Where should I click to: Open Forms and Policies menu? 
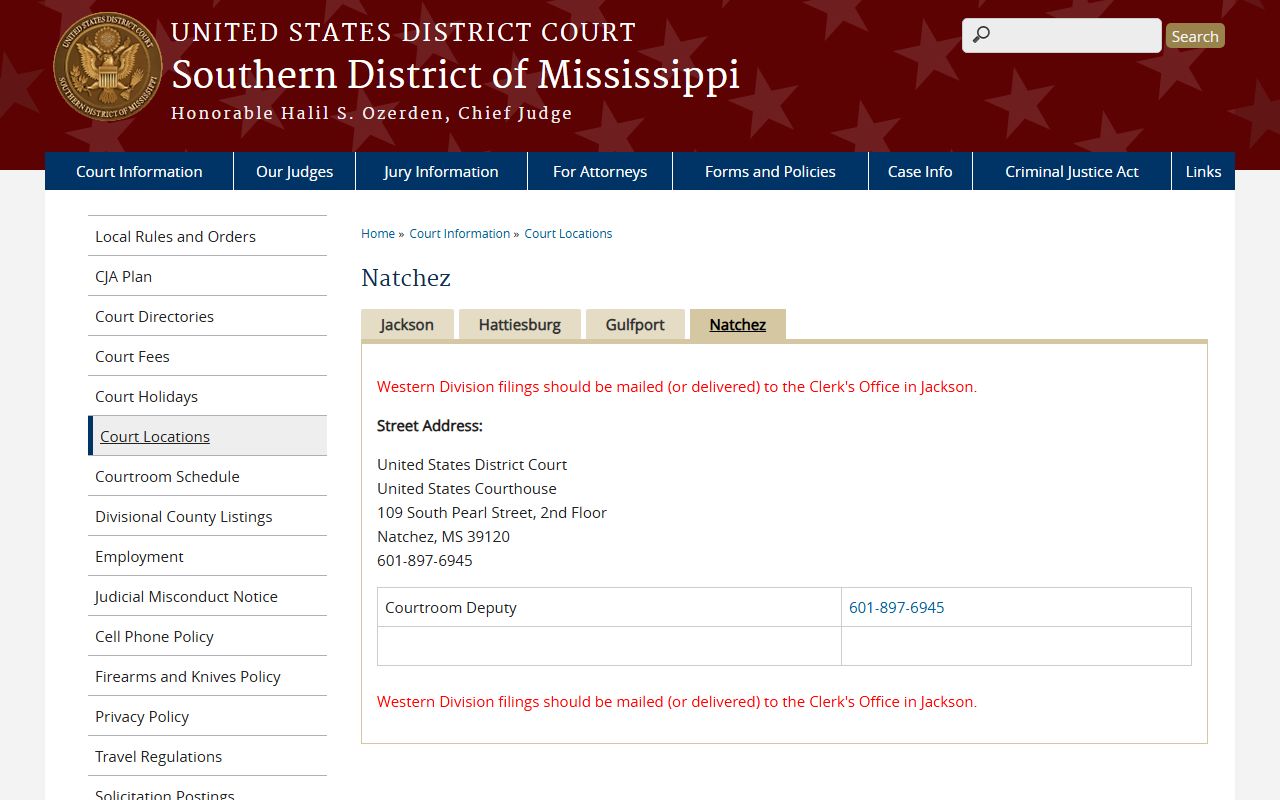tap(770, 171)
